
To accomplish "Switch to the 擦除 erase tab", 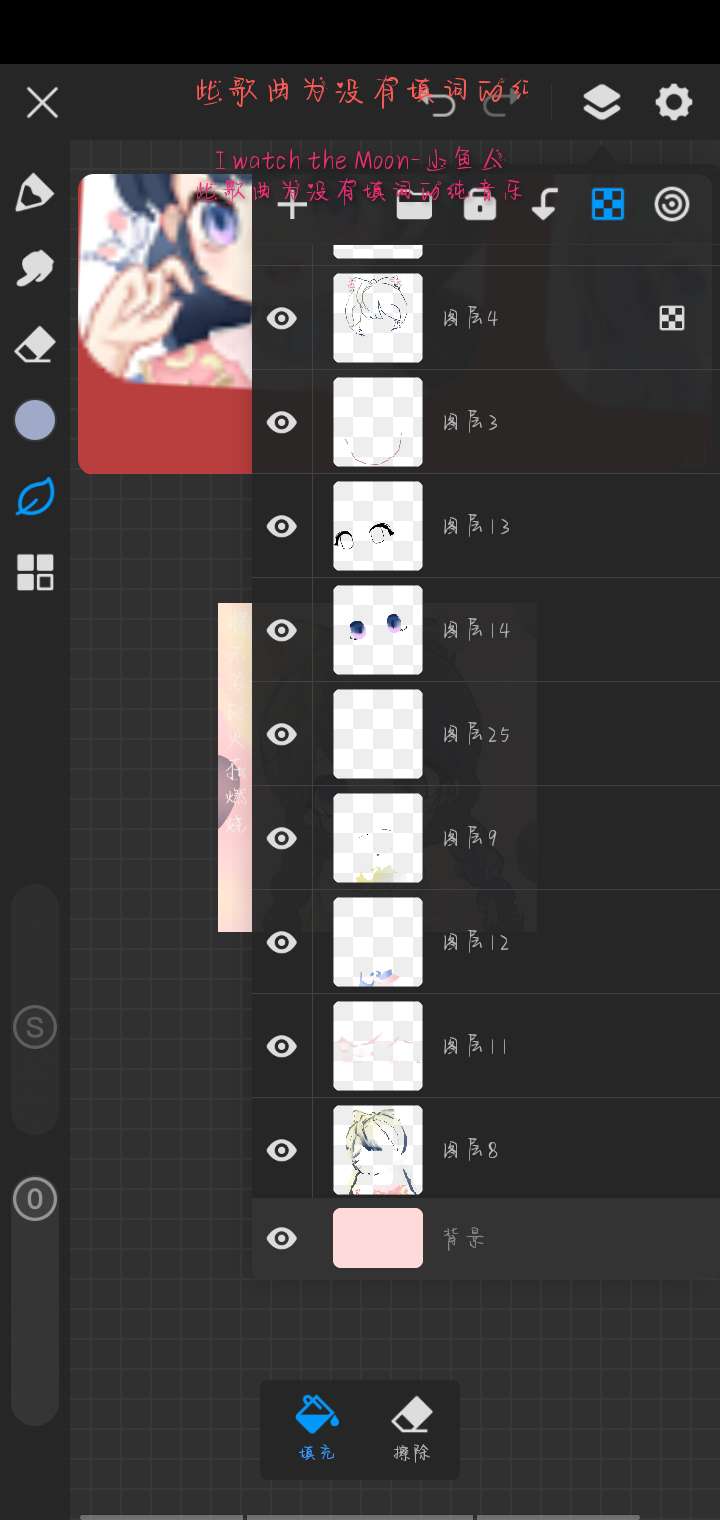I will [411, 1428].
